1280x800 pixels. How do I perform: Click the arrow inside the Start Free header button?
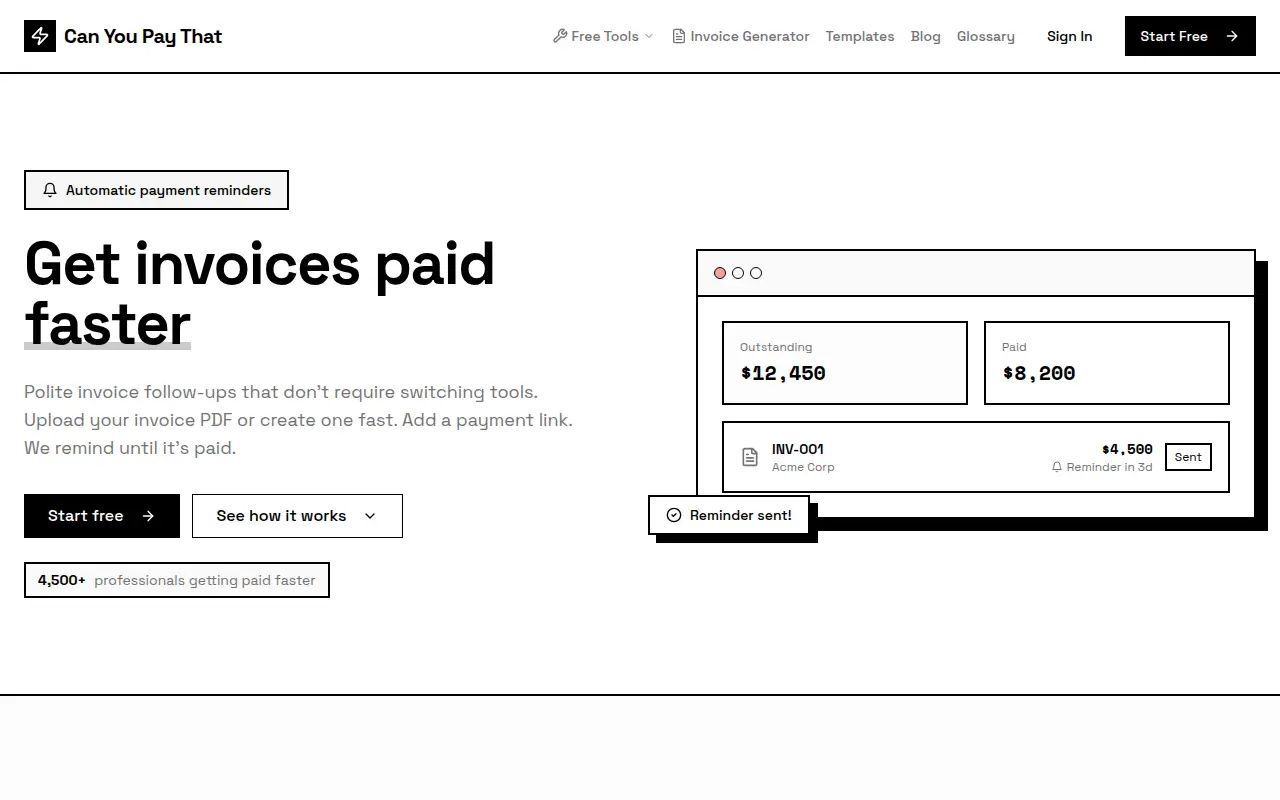click(1232, 36)
